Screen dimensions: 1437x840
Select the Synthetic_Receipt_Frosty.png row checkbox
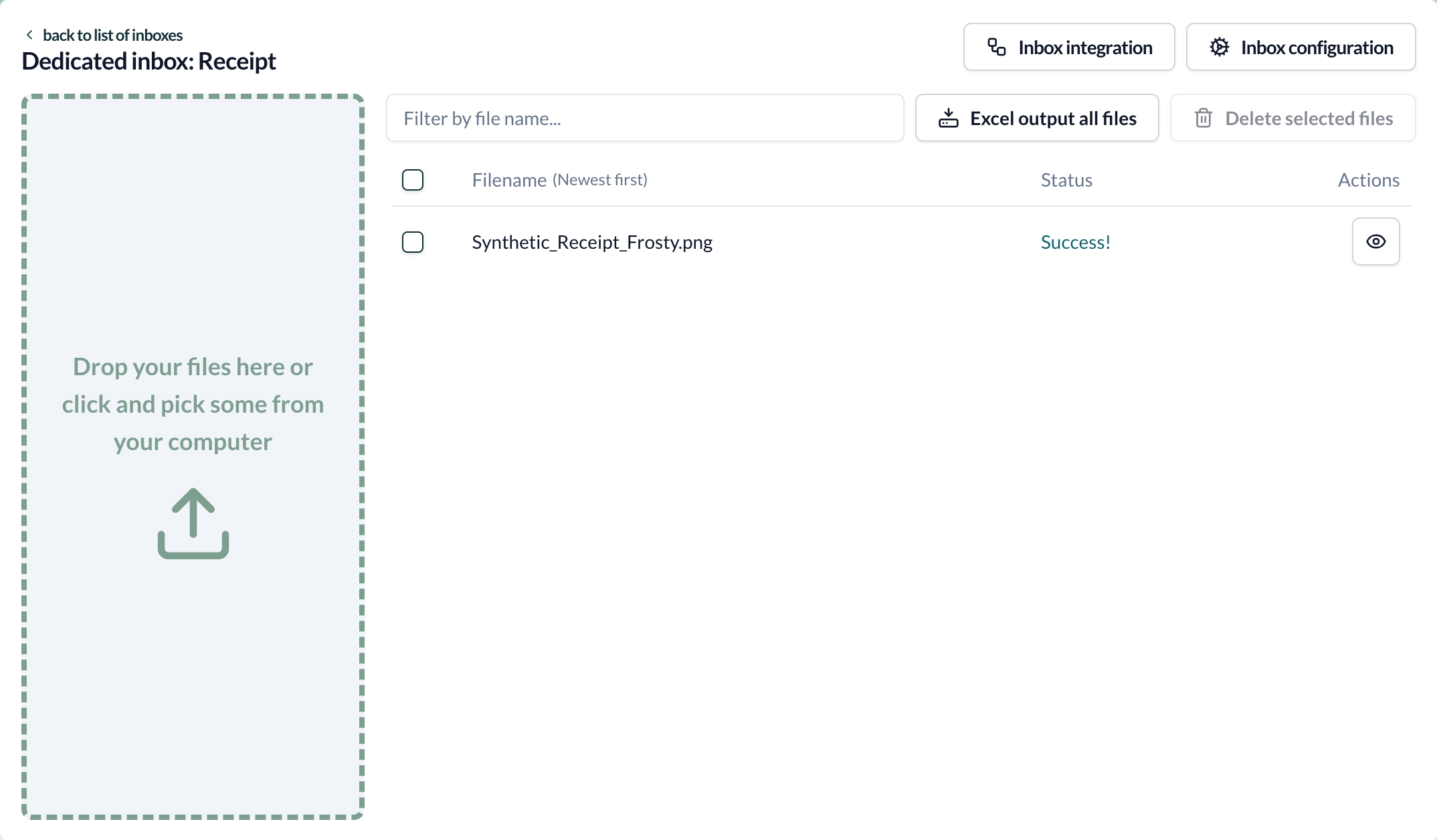point(413,242)
